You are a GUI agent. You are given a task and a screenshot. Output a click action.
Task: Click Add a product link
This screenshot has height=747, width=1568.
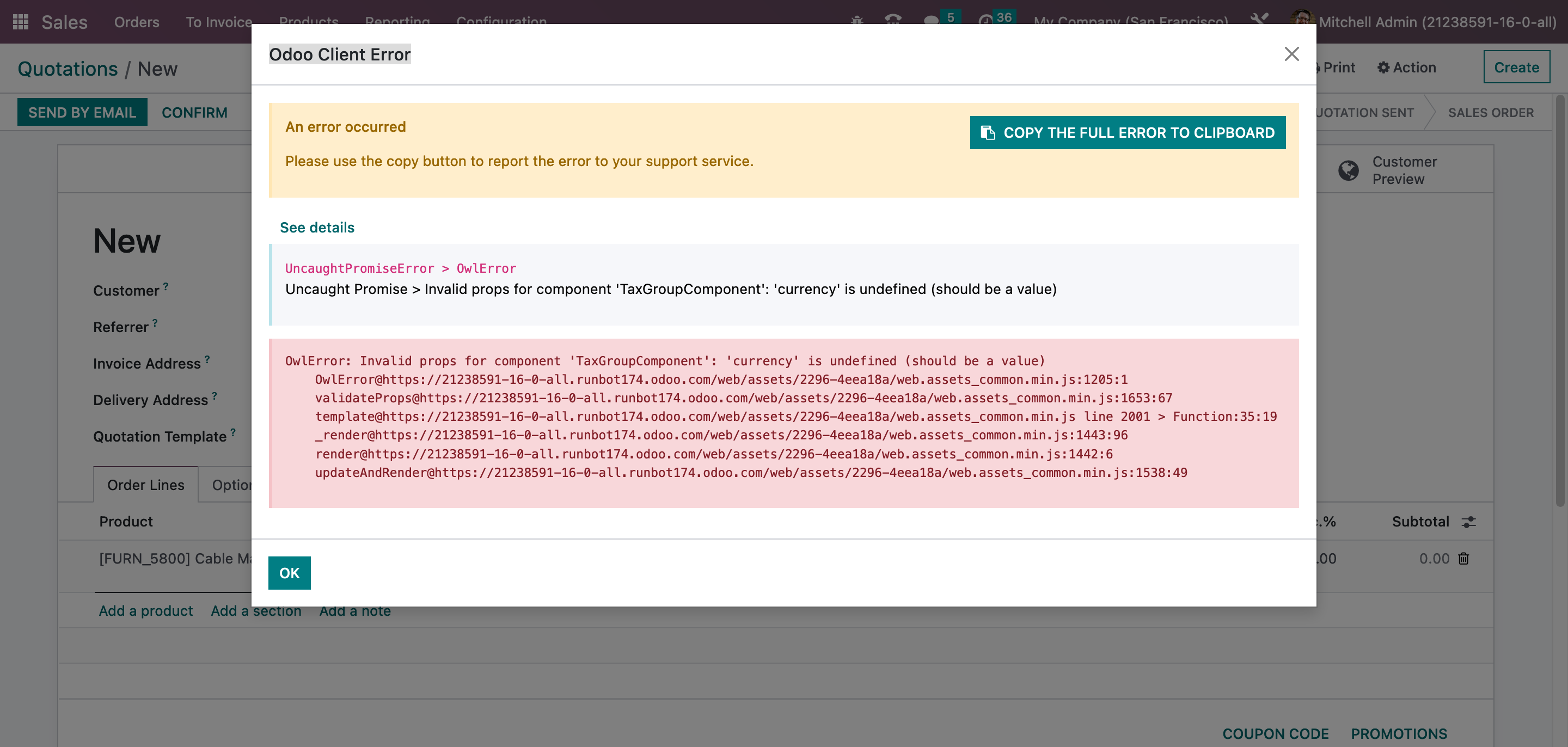pyautogui.click(x=145, y=611)
